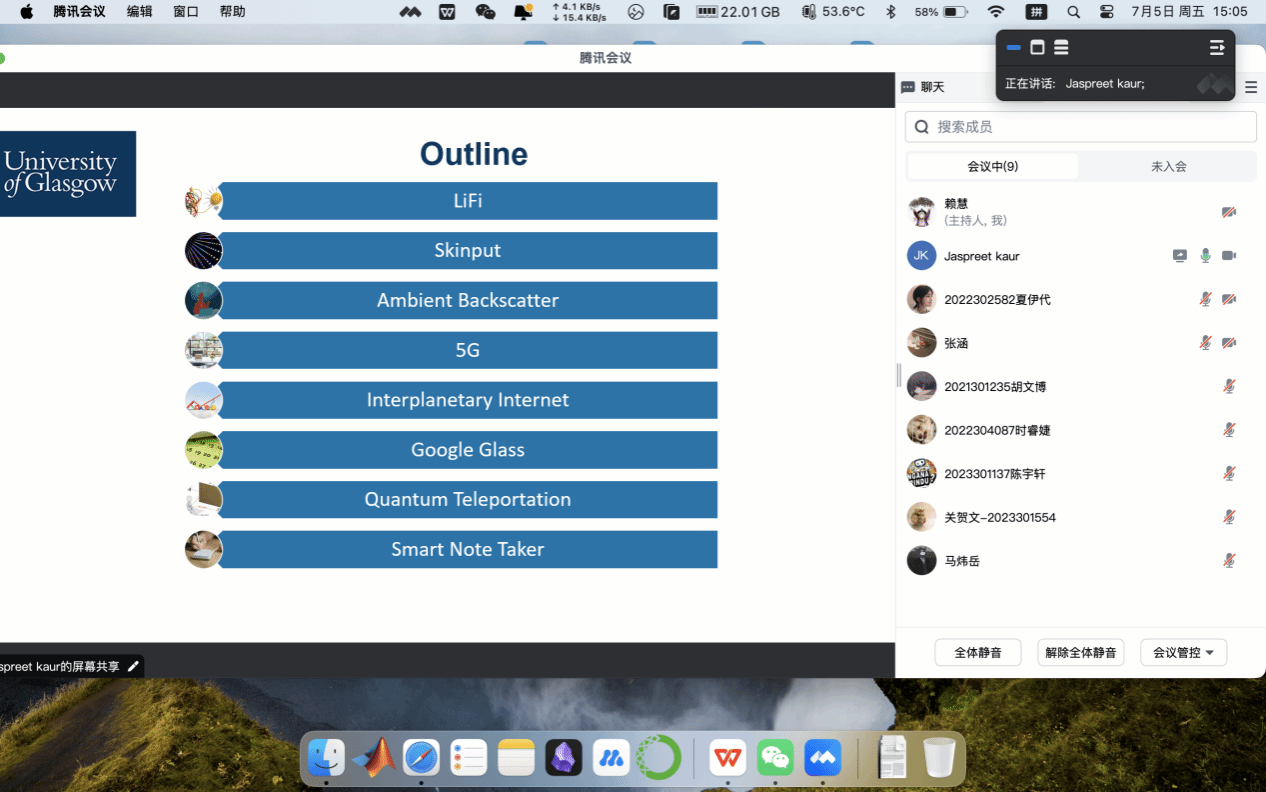Collapse the floating speaker bar with arrow icon
Image resolution: width=1266 pixels, height=792 pixels.
[1217, 48]
